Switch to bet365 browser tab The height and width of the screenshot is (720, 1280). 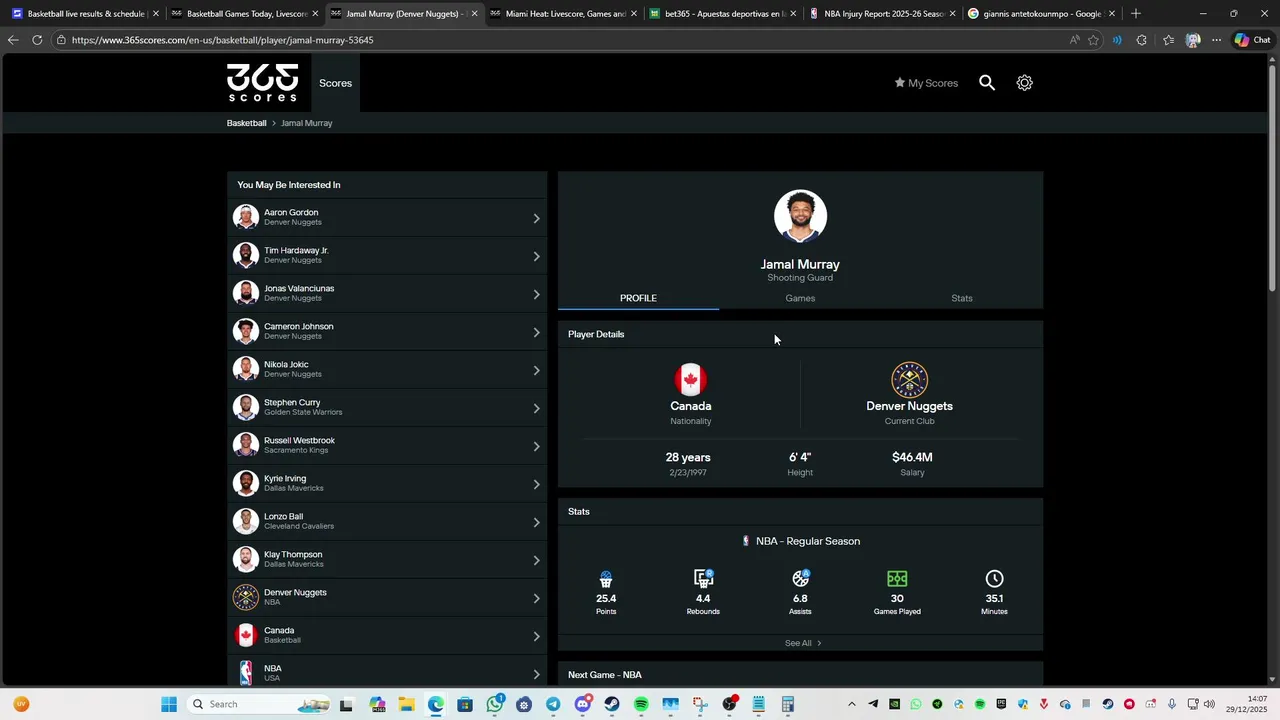coord(722,14)
